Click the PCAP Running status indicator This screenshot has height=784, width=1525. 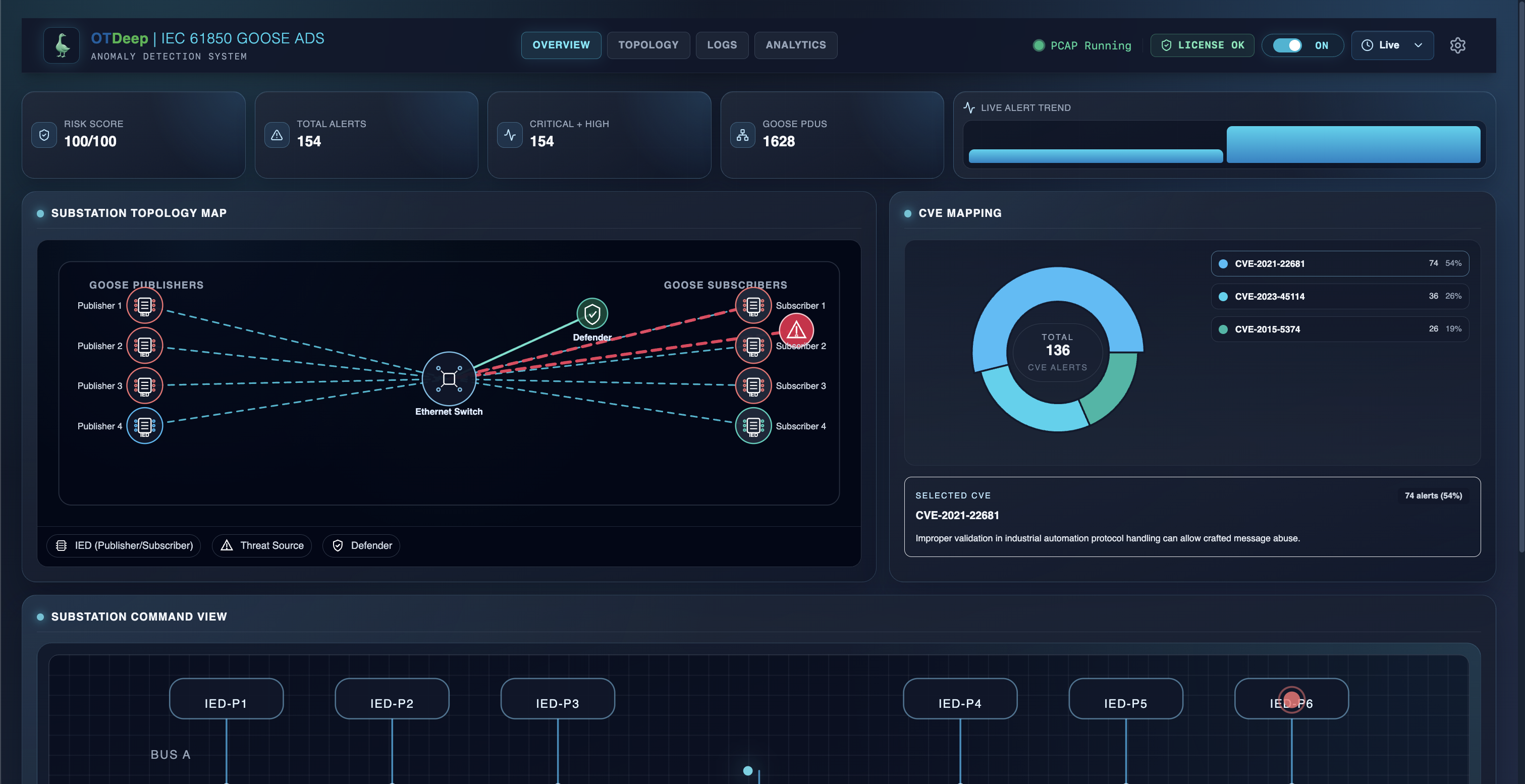1081,45
